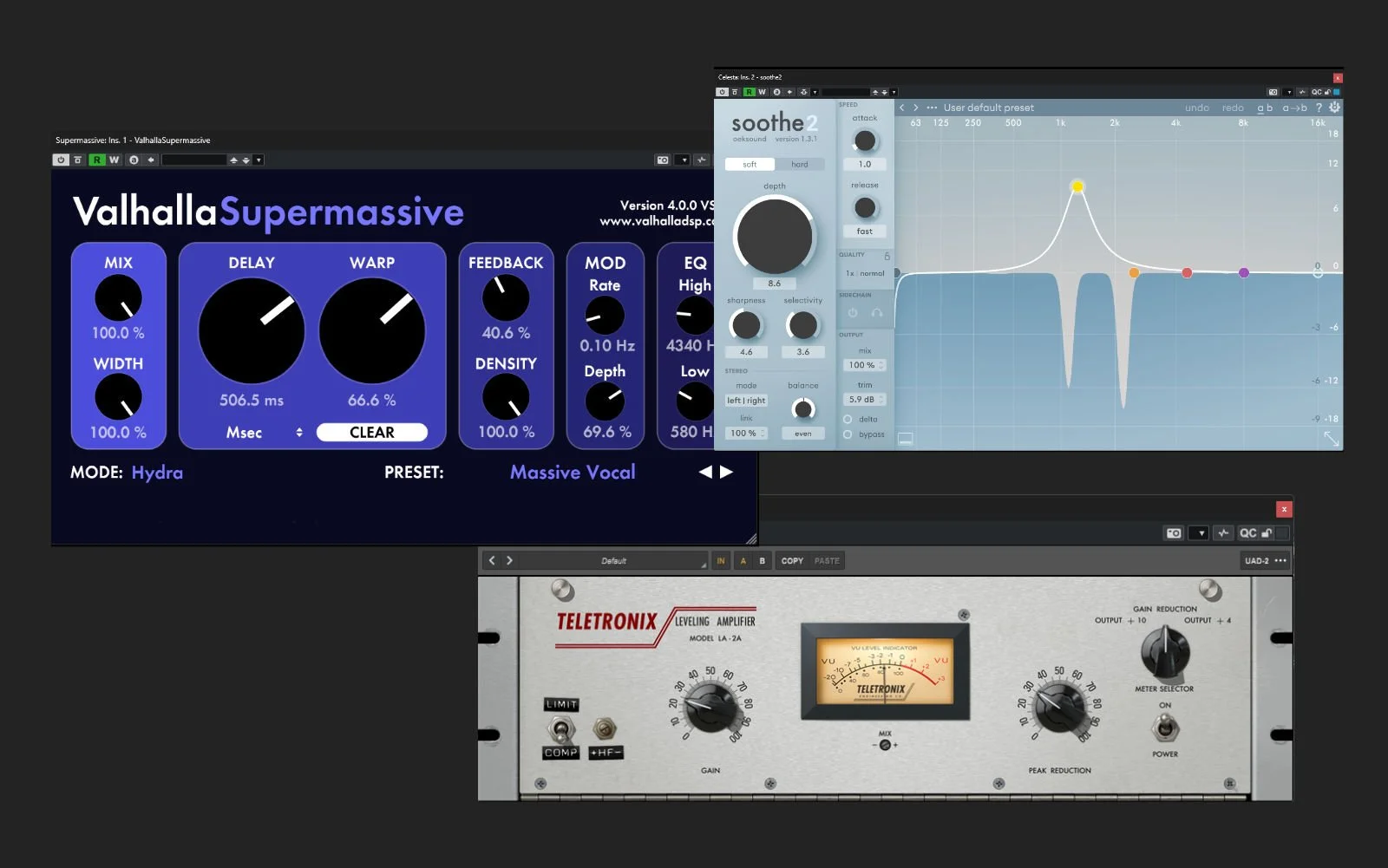Click the Supermassive window snapshot camera icon

click(663, 160)
